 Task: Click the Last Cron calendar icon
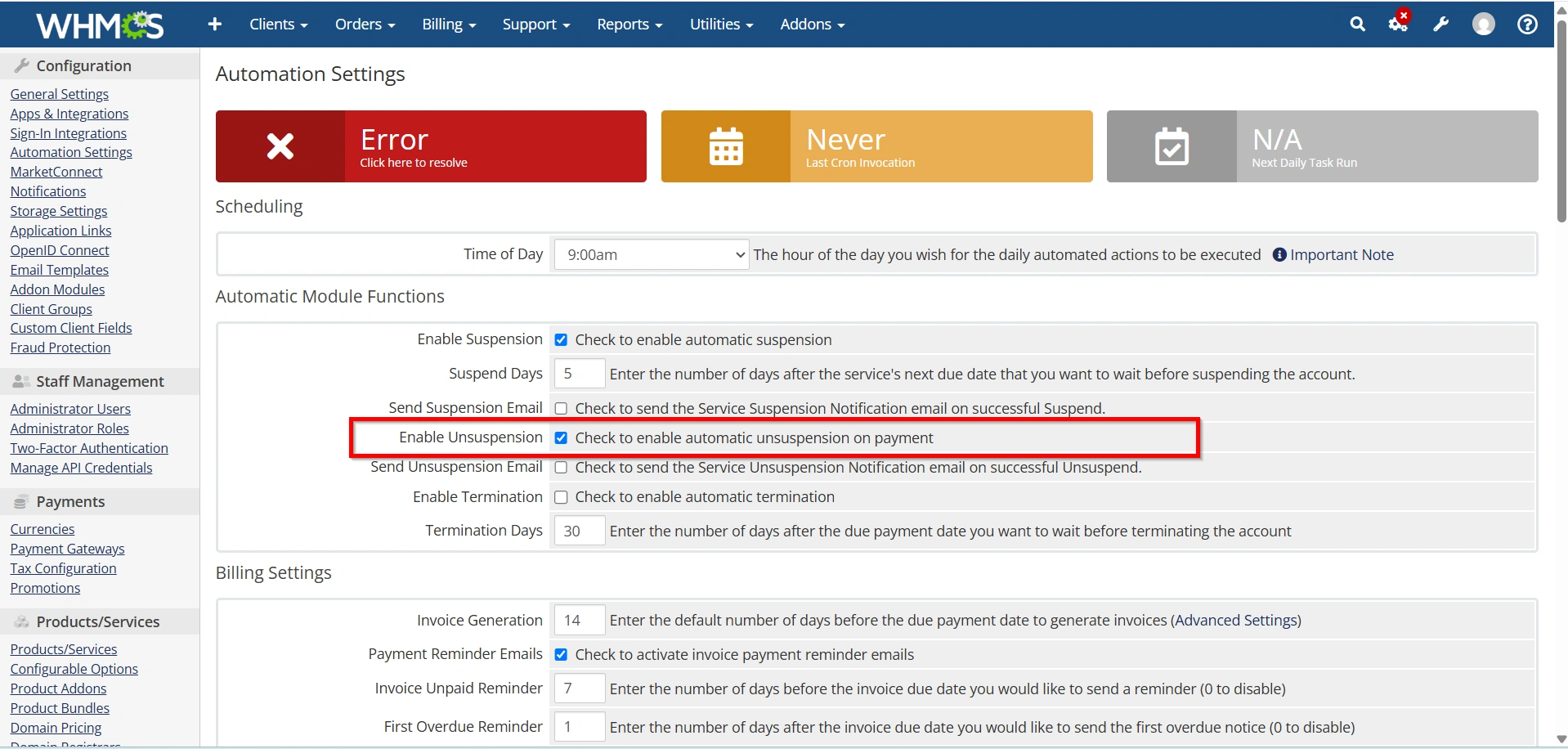[726, 146]
